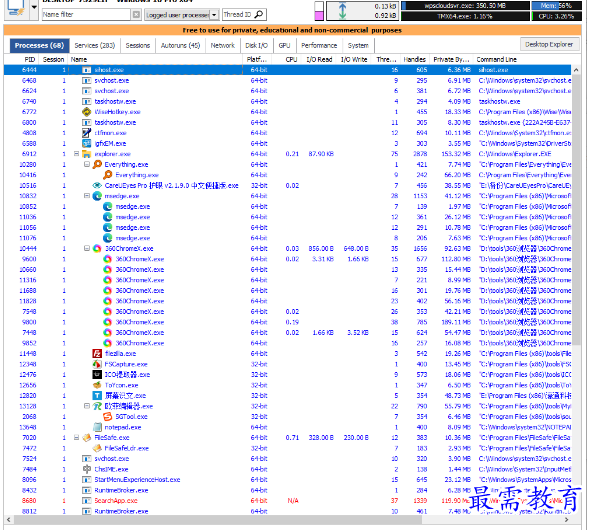
Task: Click the msedge.exe icon with PID 10832
Action: click(x=97, y=196)
